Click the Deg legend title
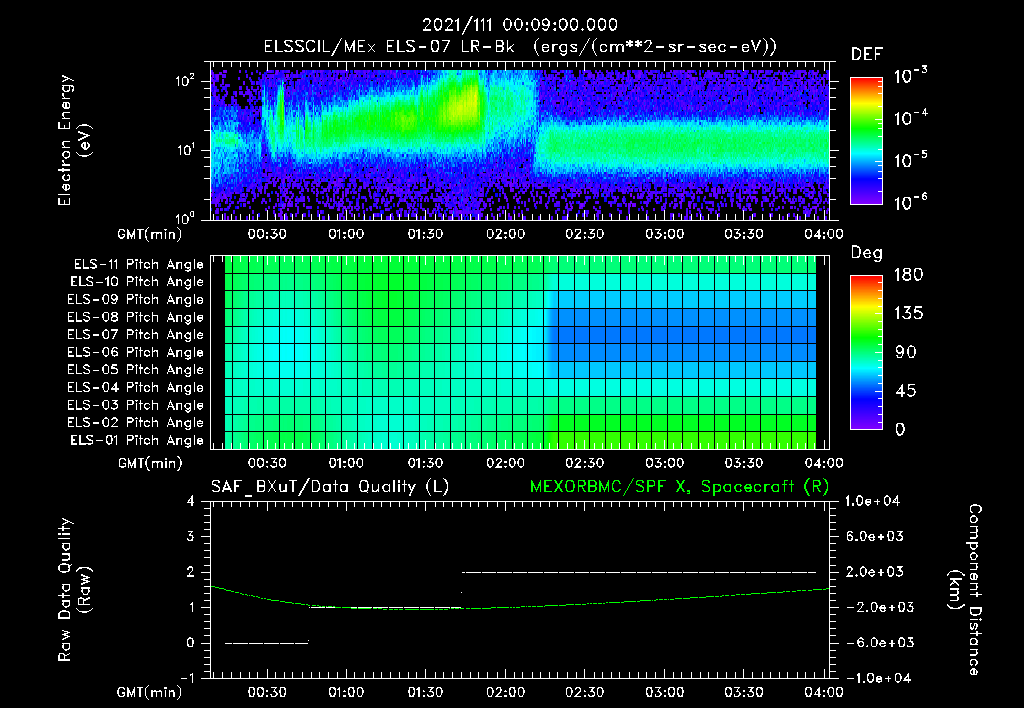This screenshot has height=708, width=1024. [867, 253]
